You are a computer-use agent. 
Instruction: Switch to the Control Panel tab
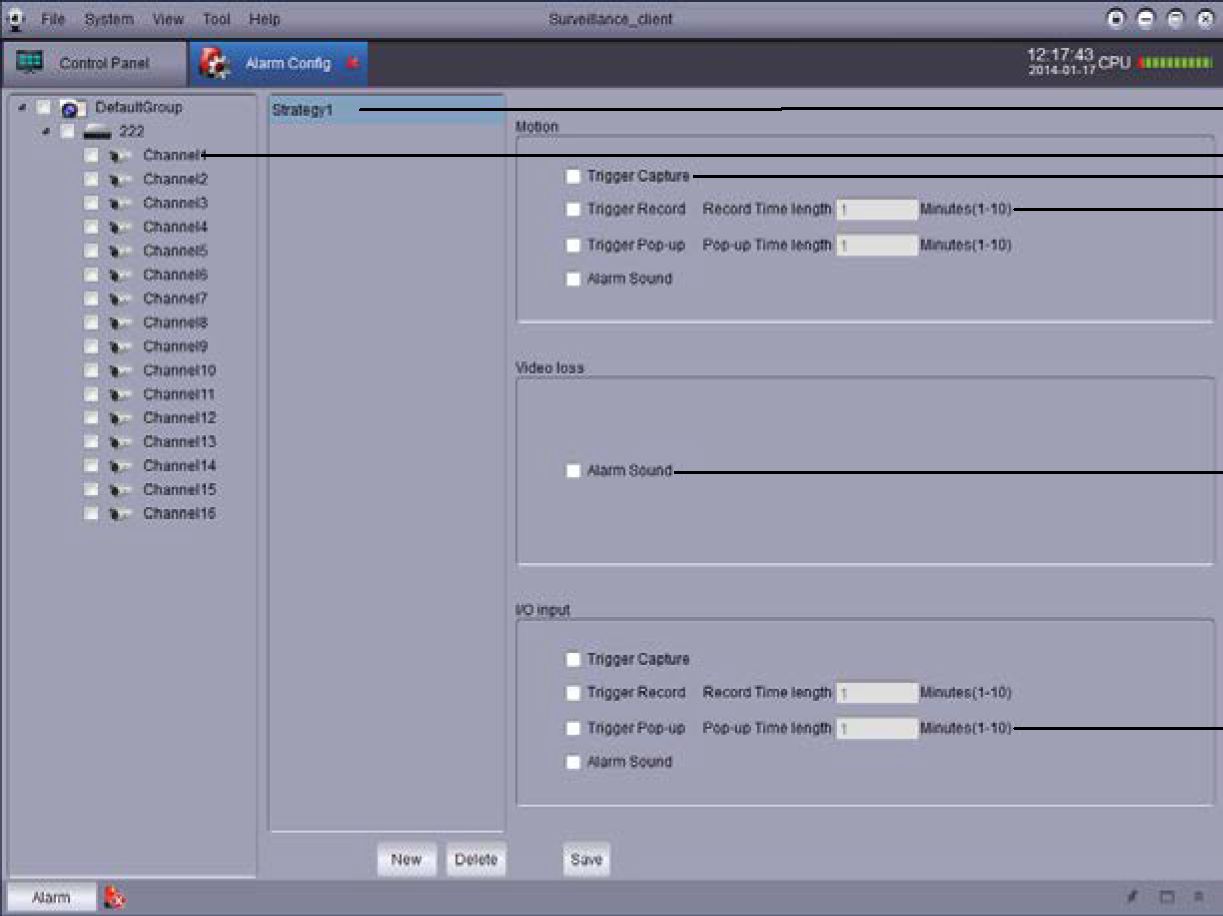93,64
